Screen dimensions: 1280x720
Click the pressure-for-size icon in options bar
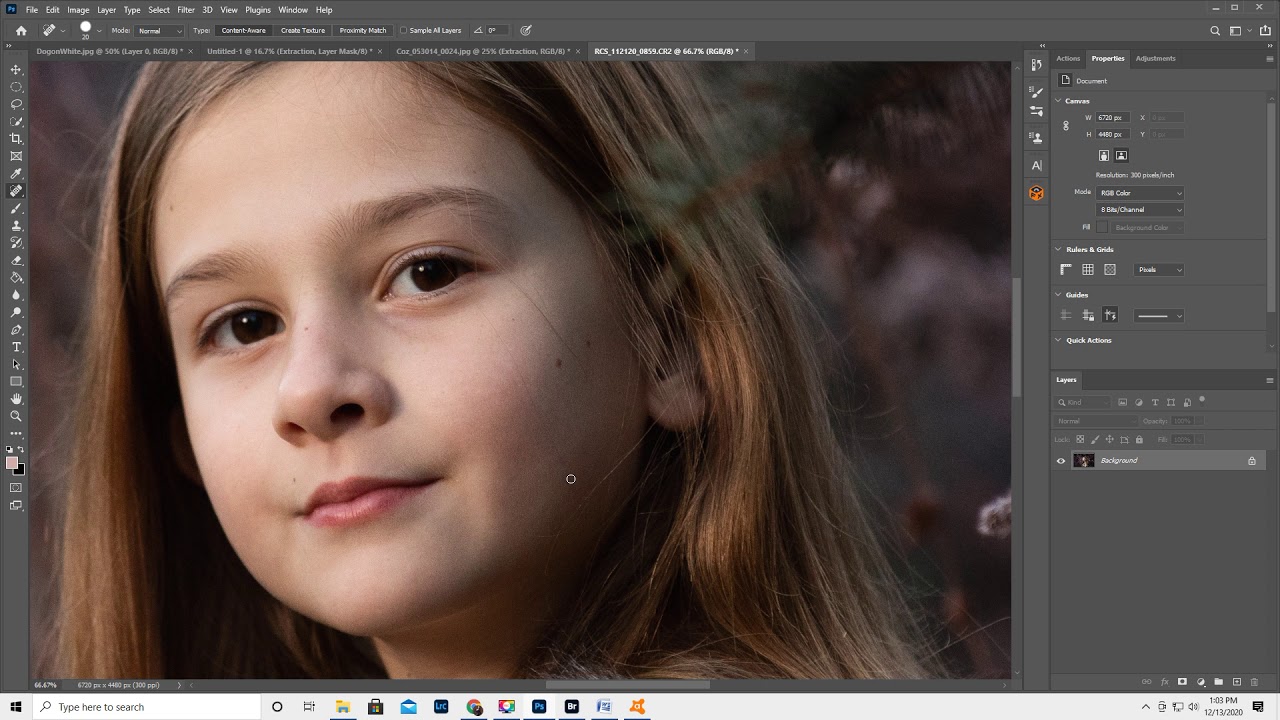click(526, 30)
